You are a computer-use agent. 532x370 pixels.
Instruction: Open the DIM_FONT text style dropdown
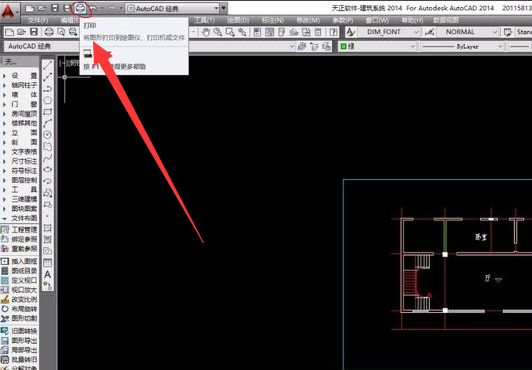point(388,32)
